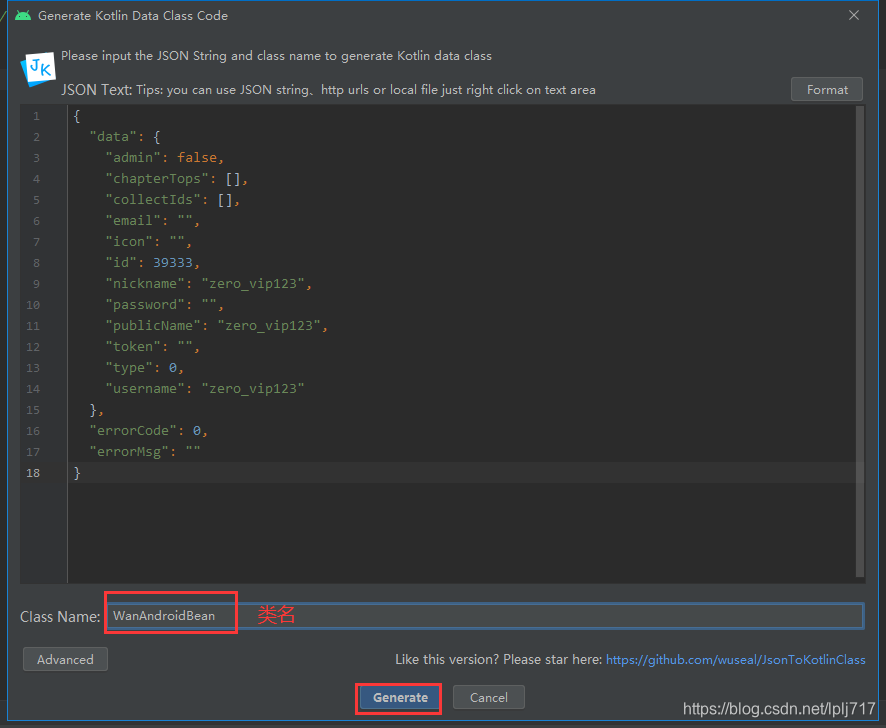Click the "icon" line in JSON
The image size is (886, 728).
click(x=149, y=241)
